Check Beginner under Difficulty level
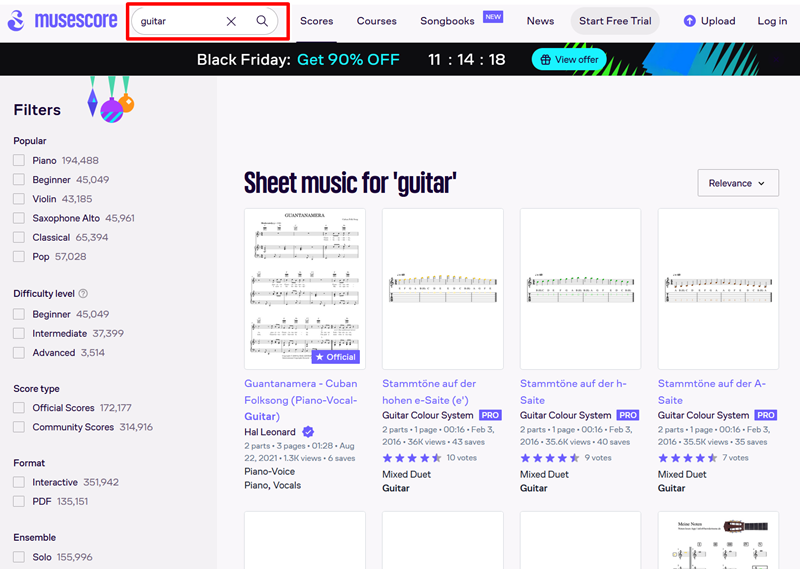 pyautogui.click(x=19, y=314)
